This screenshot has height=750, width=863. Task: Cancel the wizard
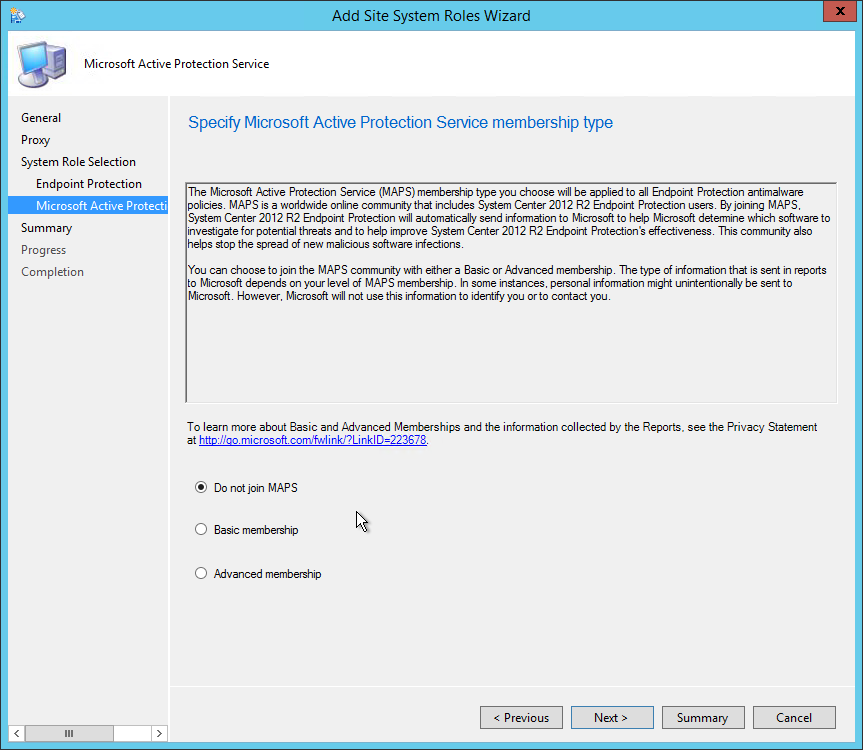[x=794, y=718]
